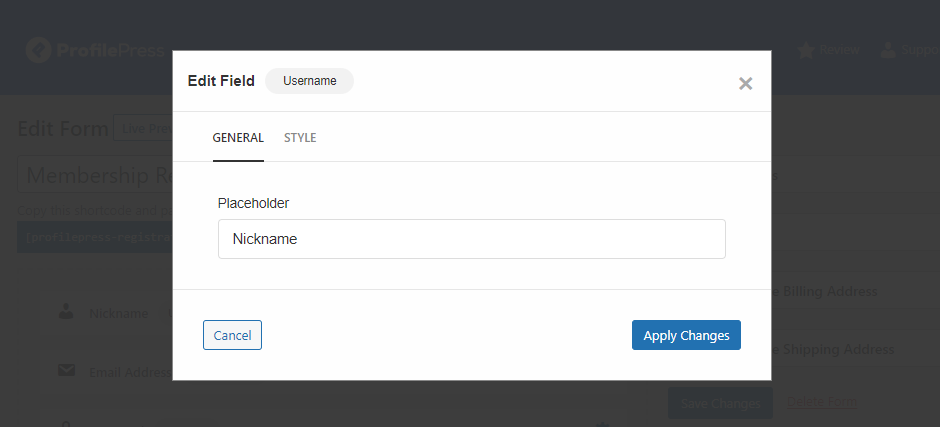Apply Changes to the field
Screen dimensions: 940x427
(686, 336)
